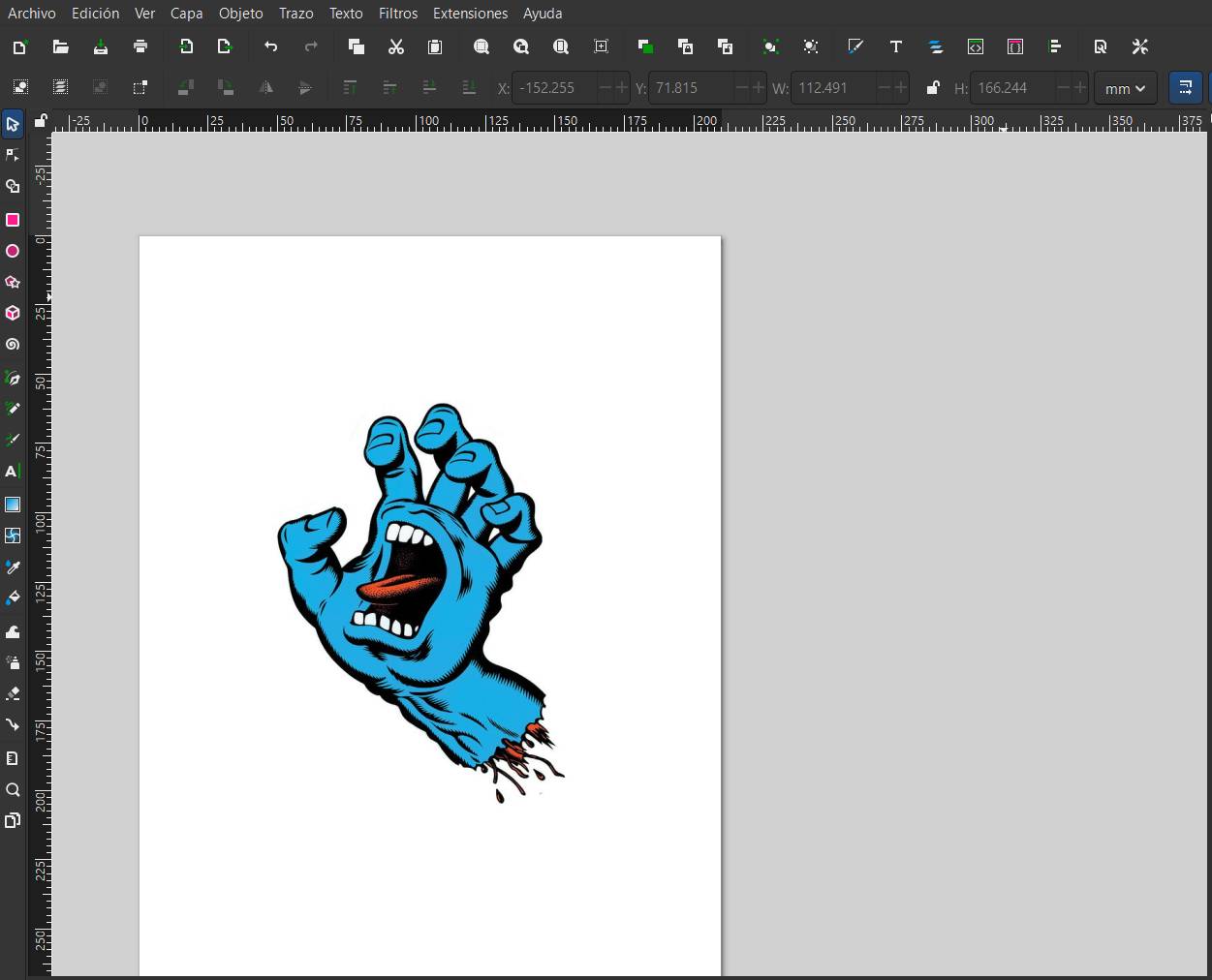The height and width of the screenshot is (980, 1212).
Task: Undo the last action
Action: [x=270, y=46]
